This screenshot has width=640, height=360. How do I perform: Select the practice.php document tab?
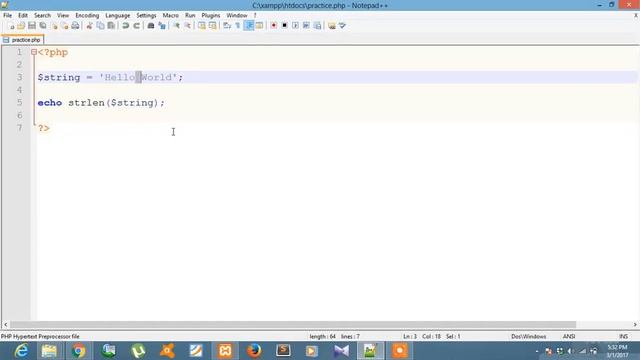point(22,40)
